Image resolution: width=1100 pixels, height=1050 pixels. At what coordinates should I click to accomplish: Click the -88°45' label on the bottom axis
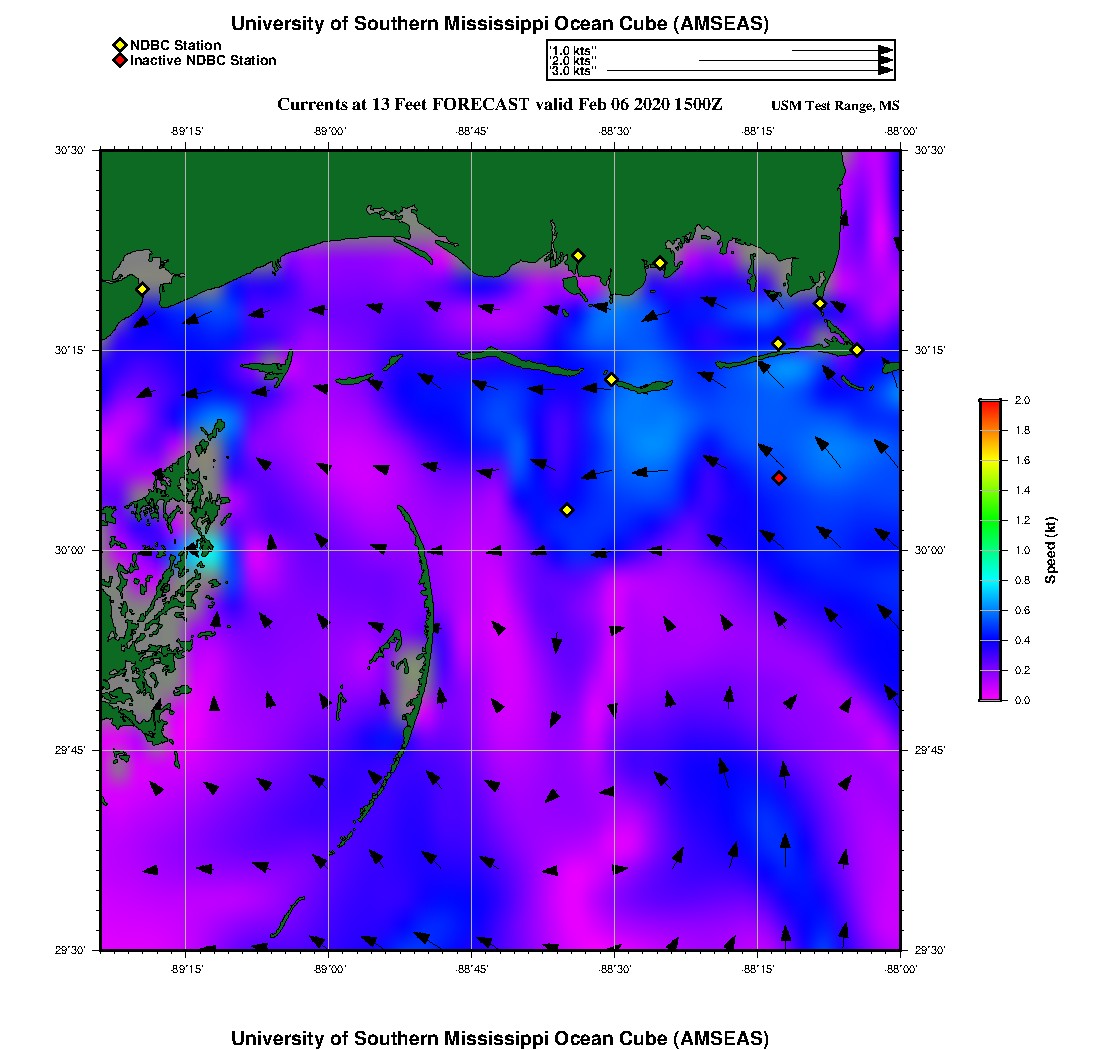(472, 969)
